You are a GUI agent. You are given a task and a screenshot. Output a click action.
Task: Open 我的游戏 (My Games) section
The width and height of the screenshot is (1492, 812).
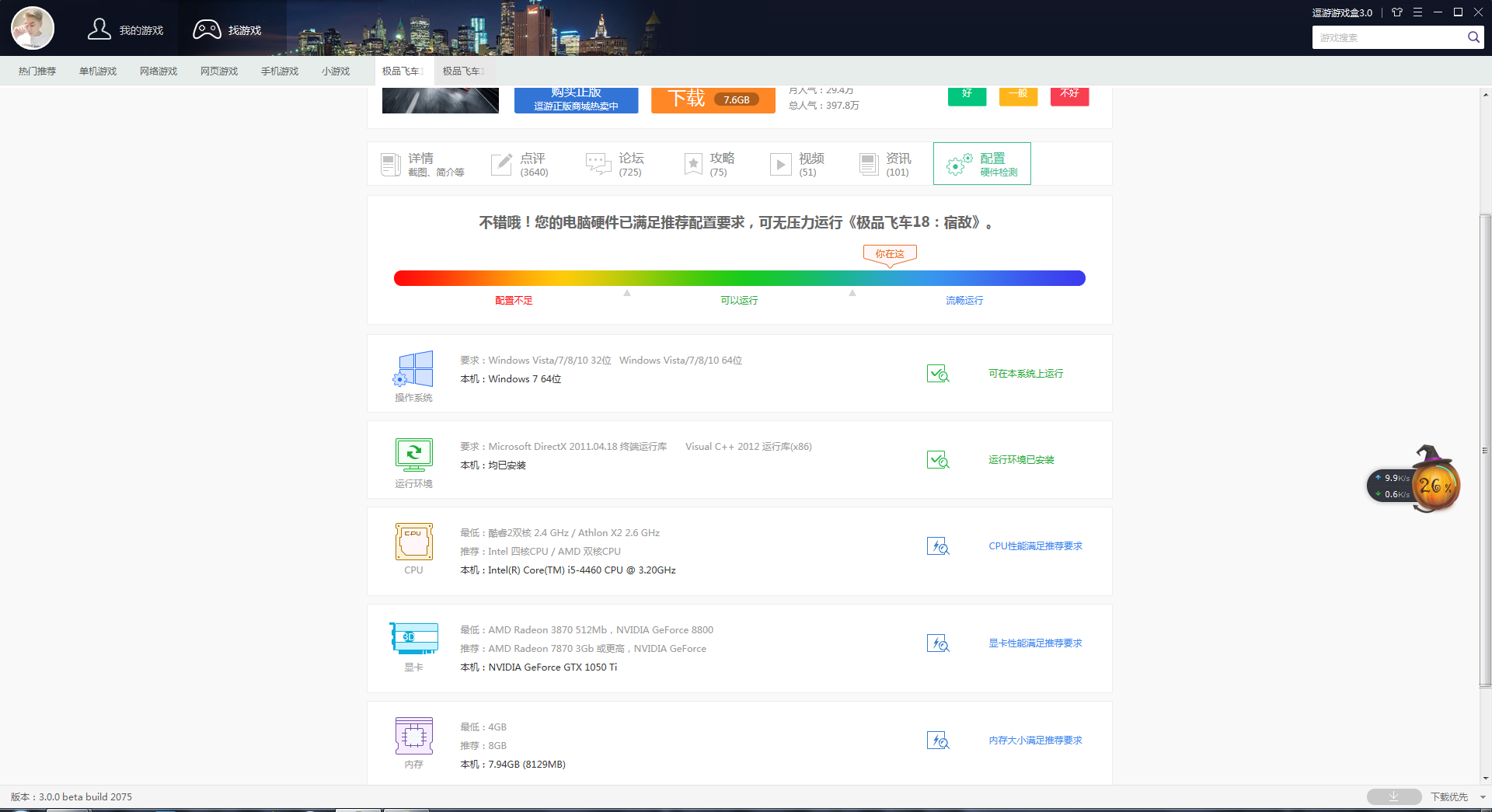click(125, 30)
